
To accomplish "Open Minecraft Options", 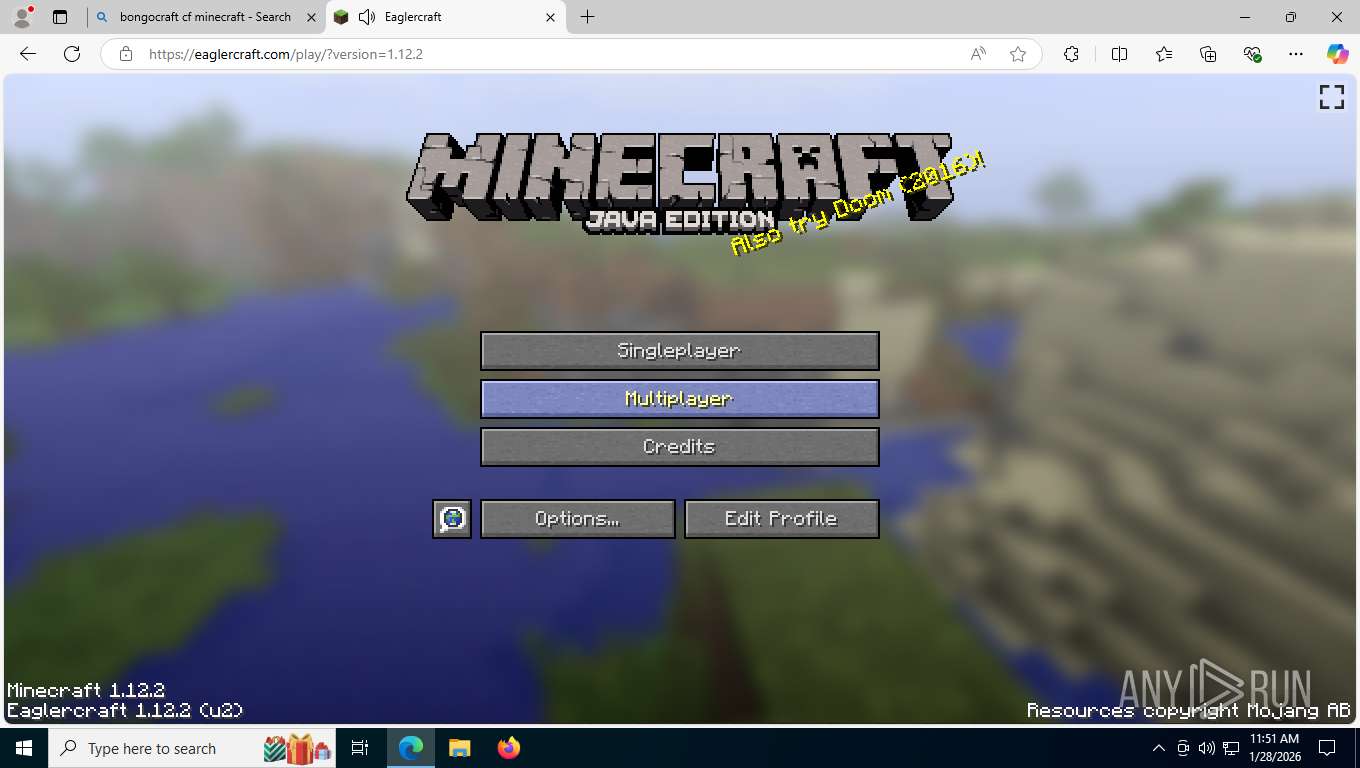I will click(x=578, y=519).
